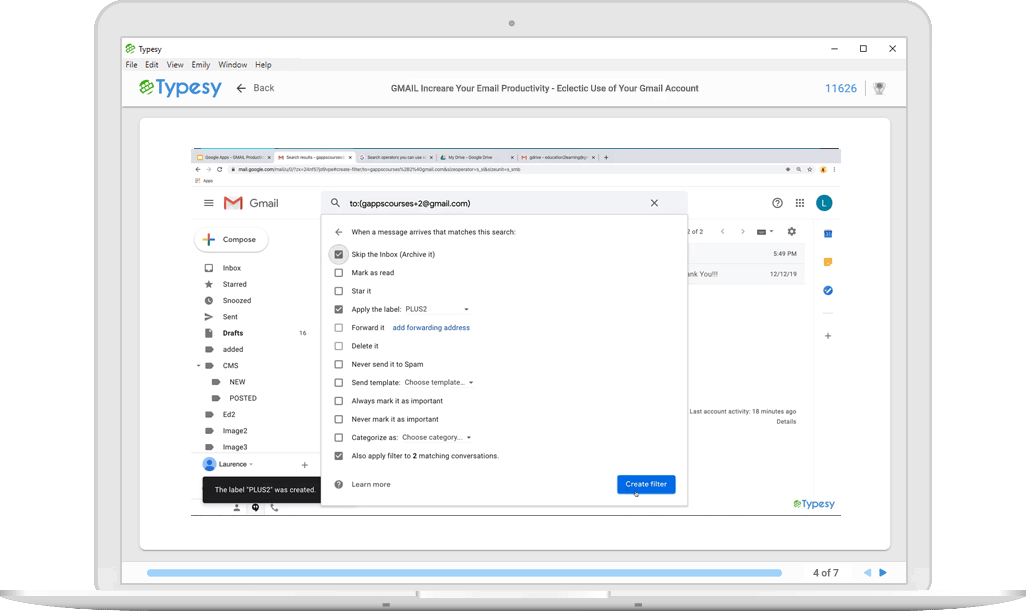Open the Google apps grid icon
Viewport: 1026px width, 611px height.
pyautogui.click(x=800, y=203)
